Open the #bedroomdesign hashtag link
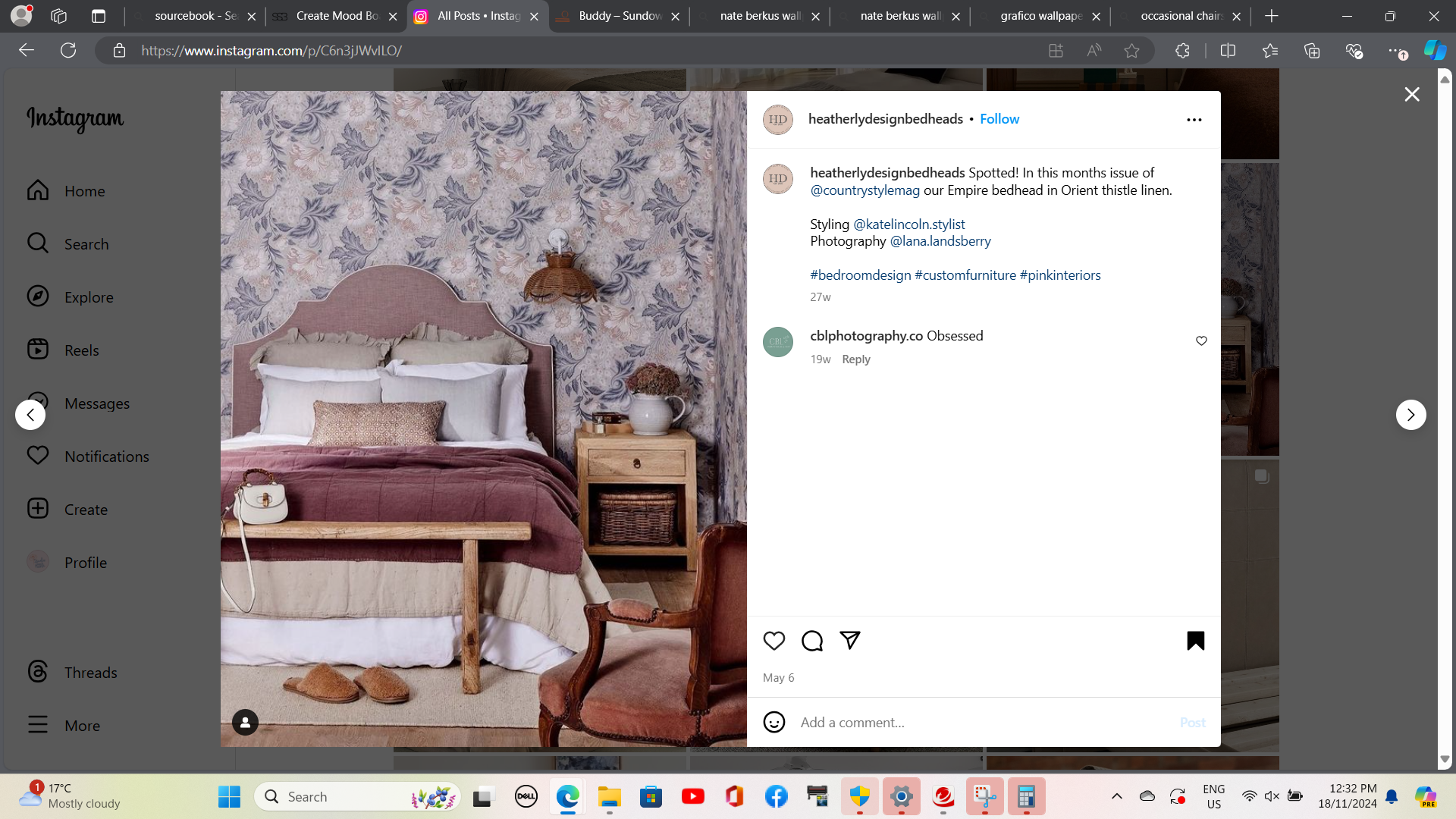 (x=860, y=275)
